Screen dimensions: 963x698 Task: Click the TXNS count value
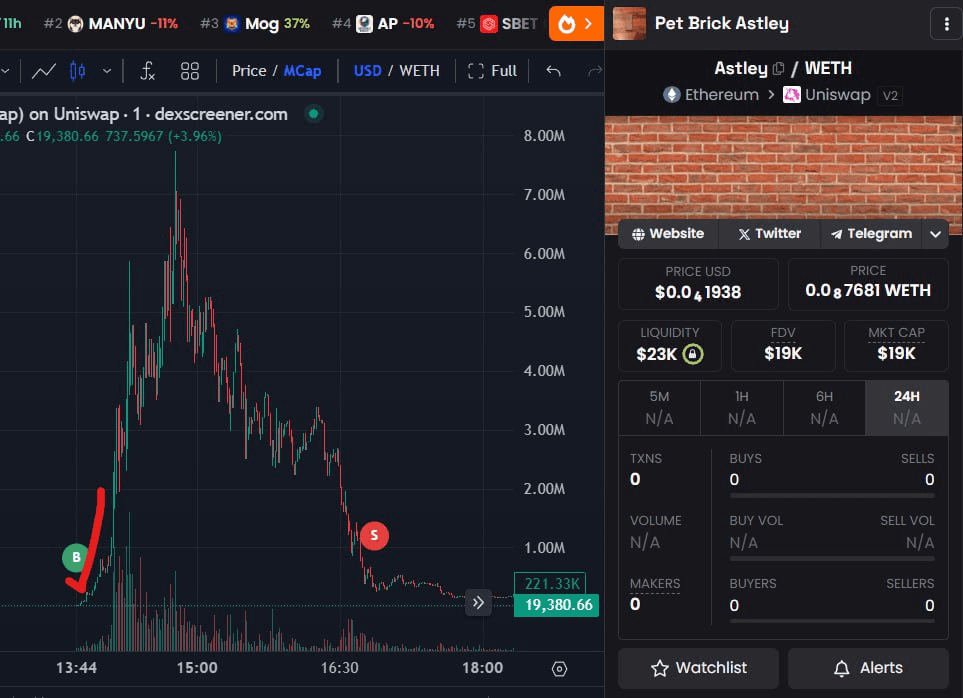click(635, 479)
